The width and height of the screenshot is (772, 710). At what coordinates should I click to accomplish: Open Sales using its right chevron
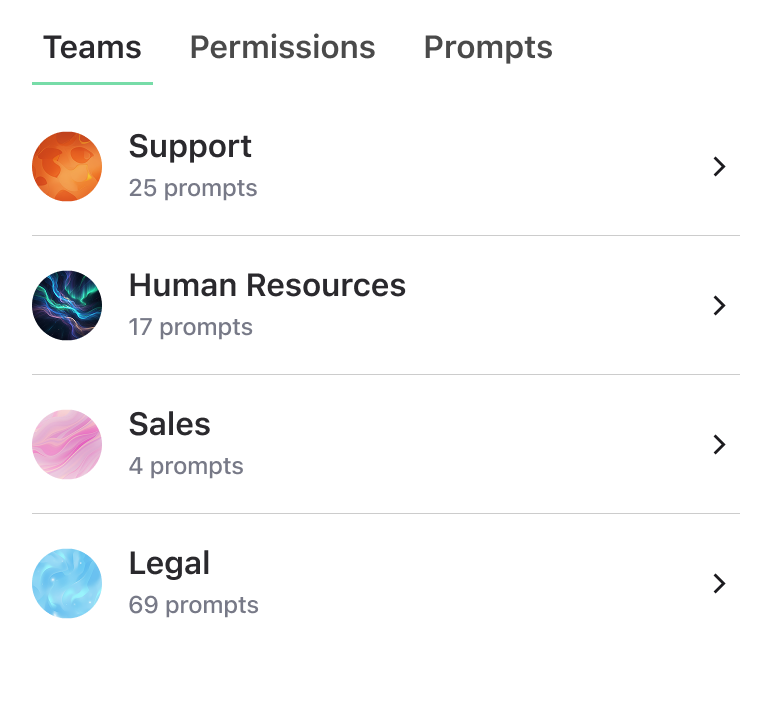tap(718, 445)
